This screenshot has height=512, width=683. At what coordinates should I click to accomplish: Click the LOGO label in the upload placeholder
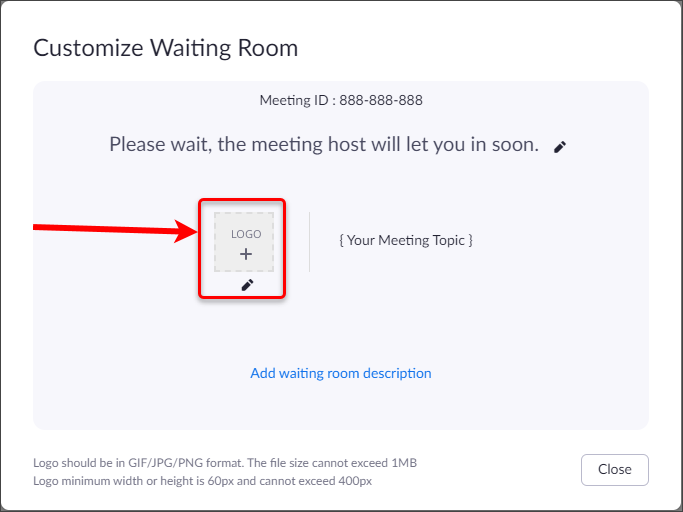pyautogui.click(x=246, y=234)
